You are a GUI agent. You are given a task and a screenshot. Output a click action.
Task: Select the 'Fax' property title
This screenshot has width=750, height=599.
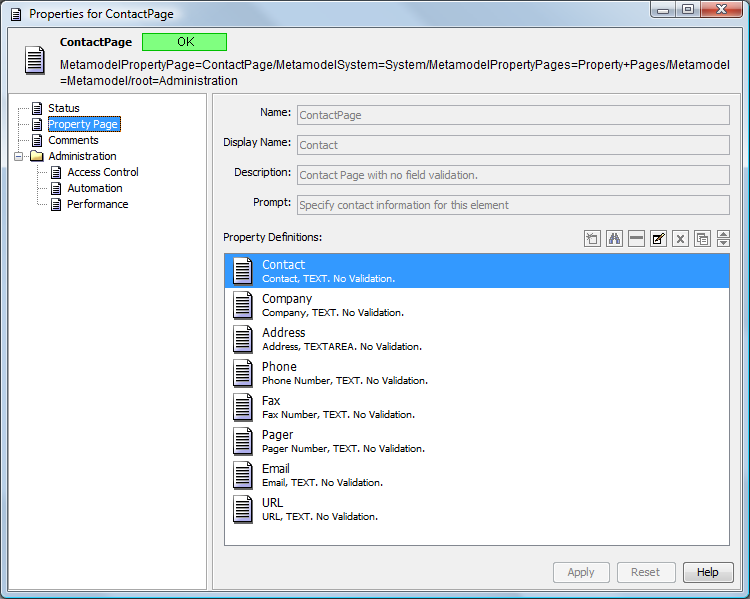click(271, 400)
